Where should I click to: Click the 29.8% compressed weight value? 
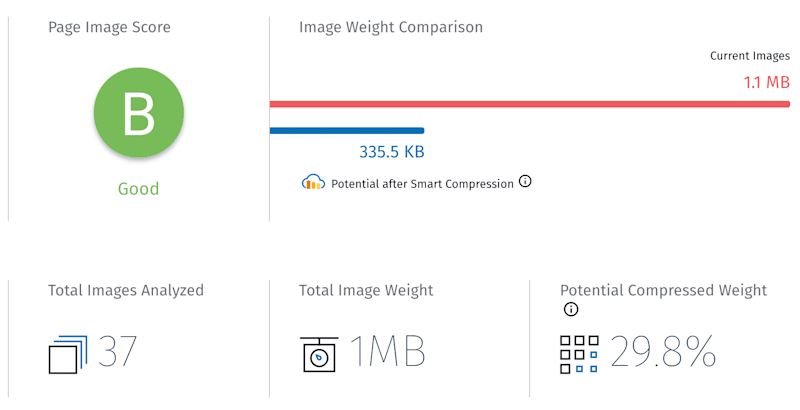[663, 352]
